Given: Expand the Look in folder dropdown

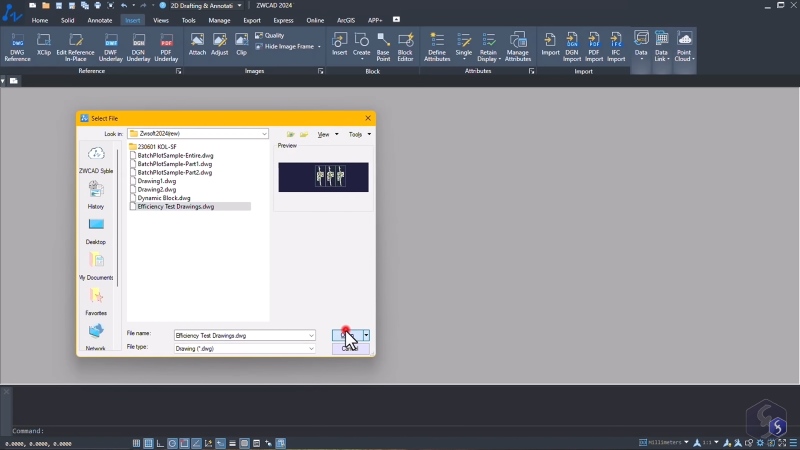Looking at the screenshot, I should 264,134.
